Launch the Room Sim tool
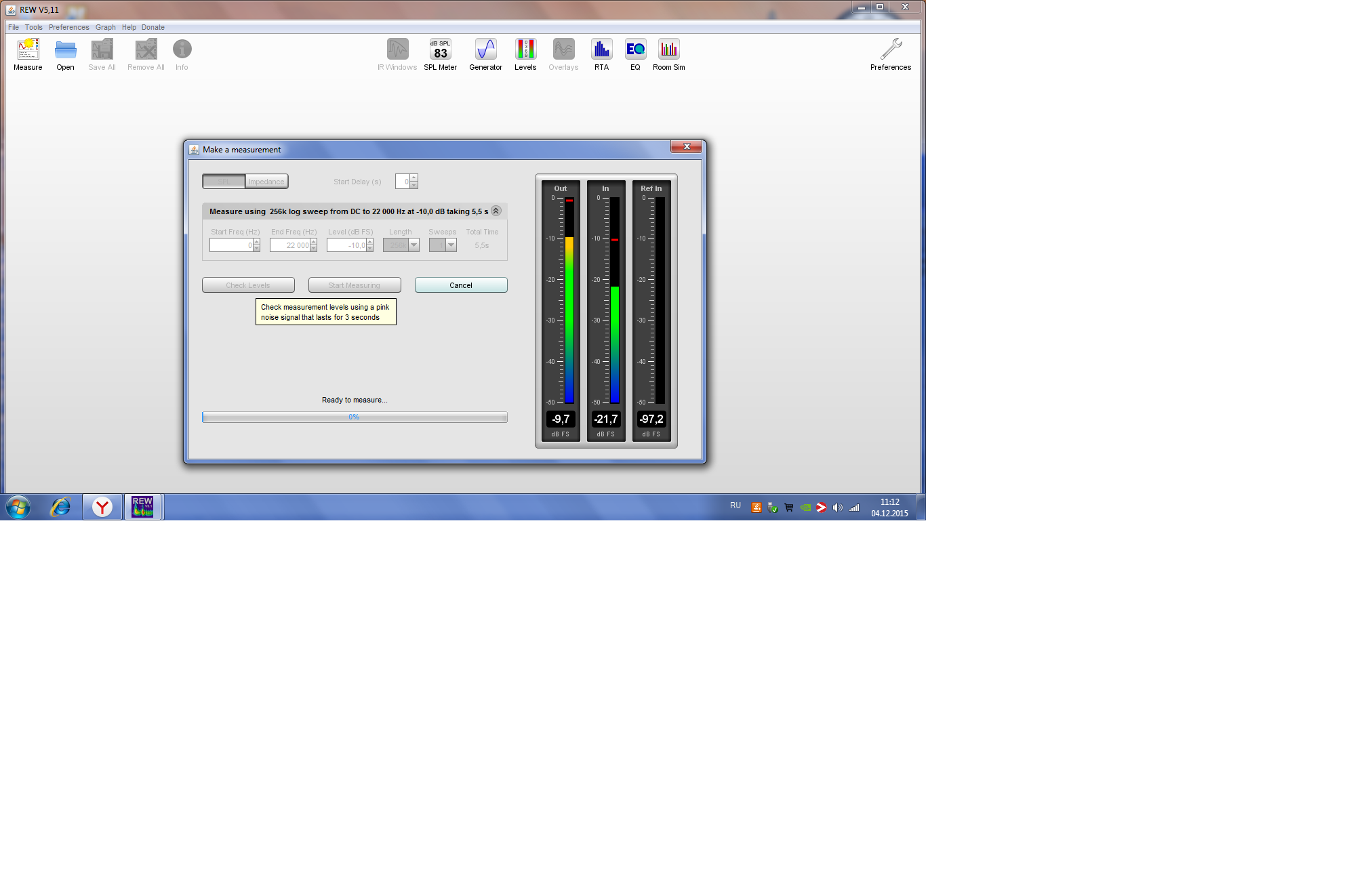The image size is (1372, 870). click(668, 49)
